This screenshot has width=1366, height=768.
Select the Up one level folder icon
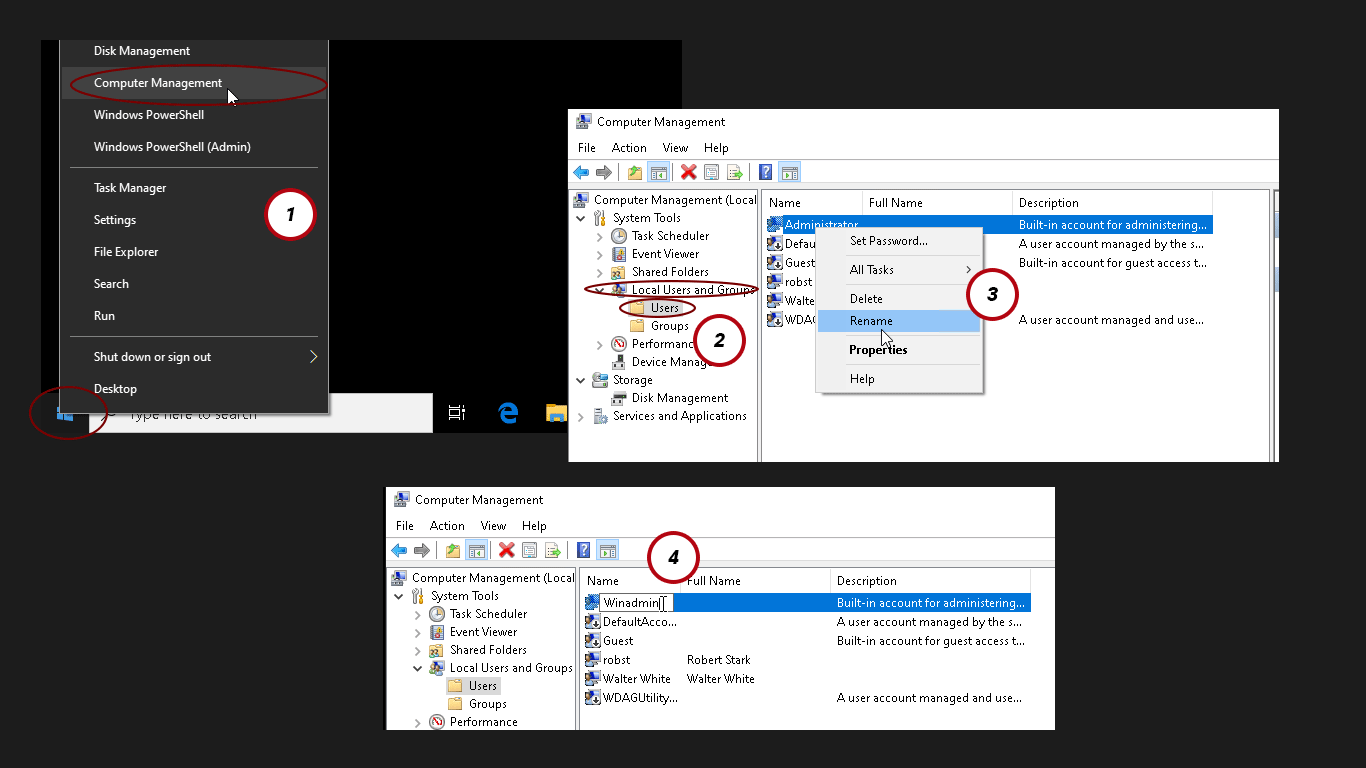click(x=635, y=172)
